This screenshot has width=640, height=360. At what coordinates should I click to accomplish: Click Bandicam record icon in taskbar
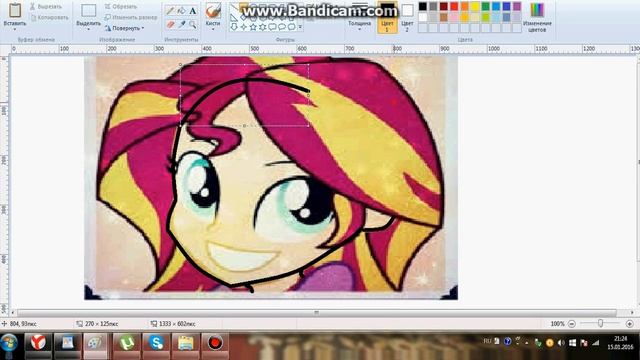coord(215,343)
